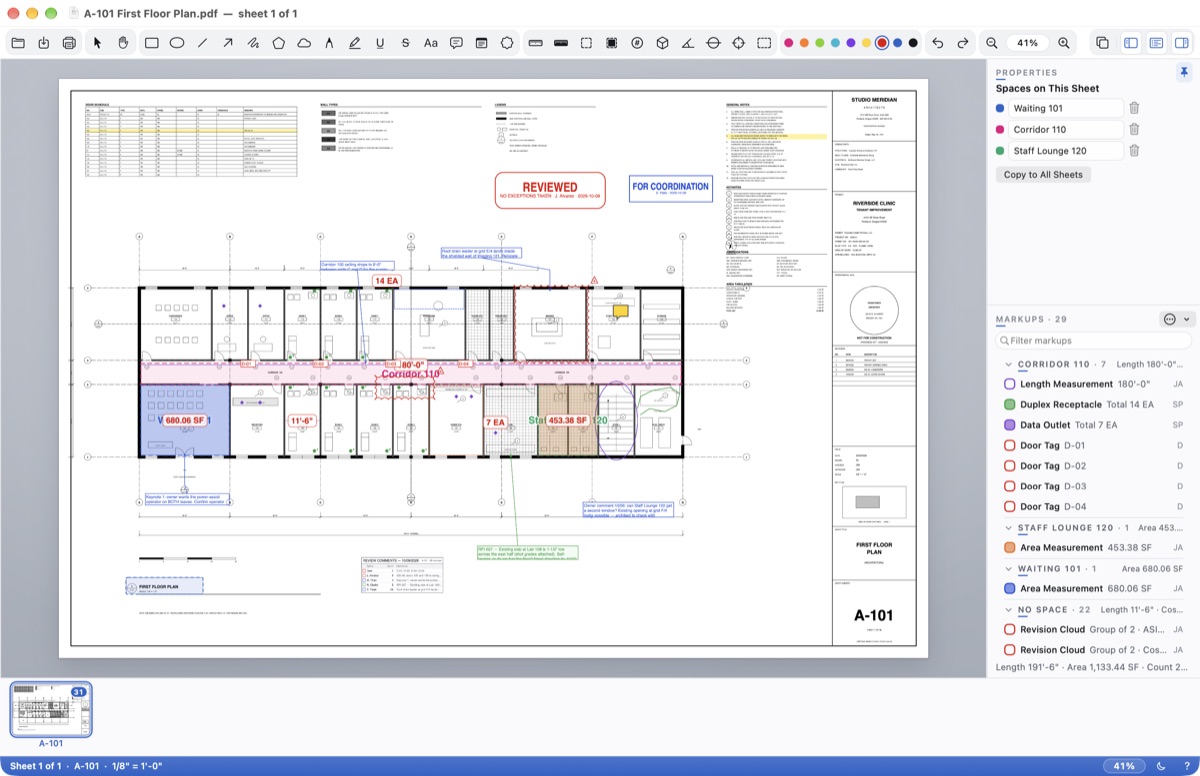Open a file with the folder icon
1200x776 pixels.
pyautogui.click(x=18, y=43)
